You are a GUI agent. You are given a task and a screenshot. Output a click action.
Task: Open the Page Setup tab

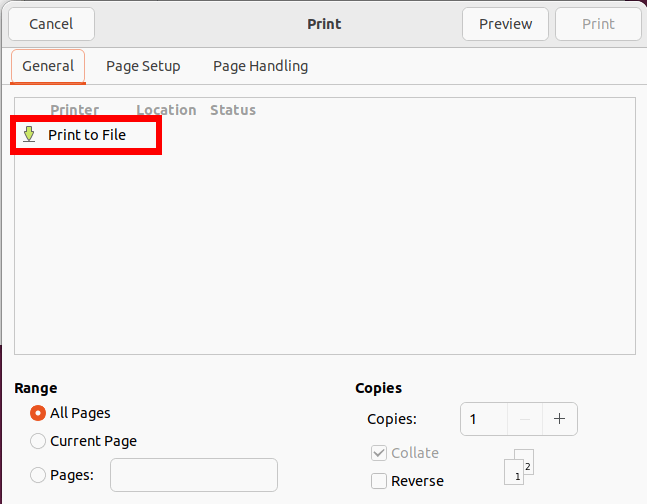[143, 66]
